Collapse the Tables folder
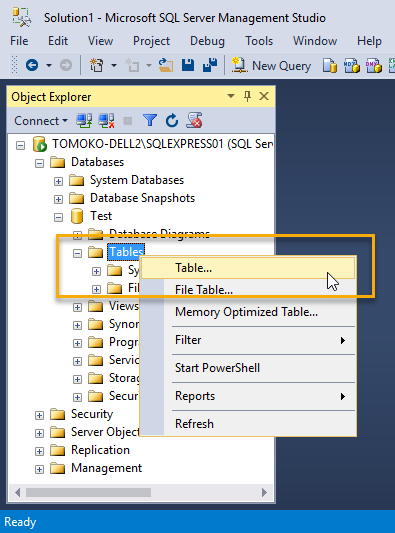Screen dimensions: 395x533 (x=78, y=253)
